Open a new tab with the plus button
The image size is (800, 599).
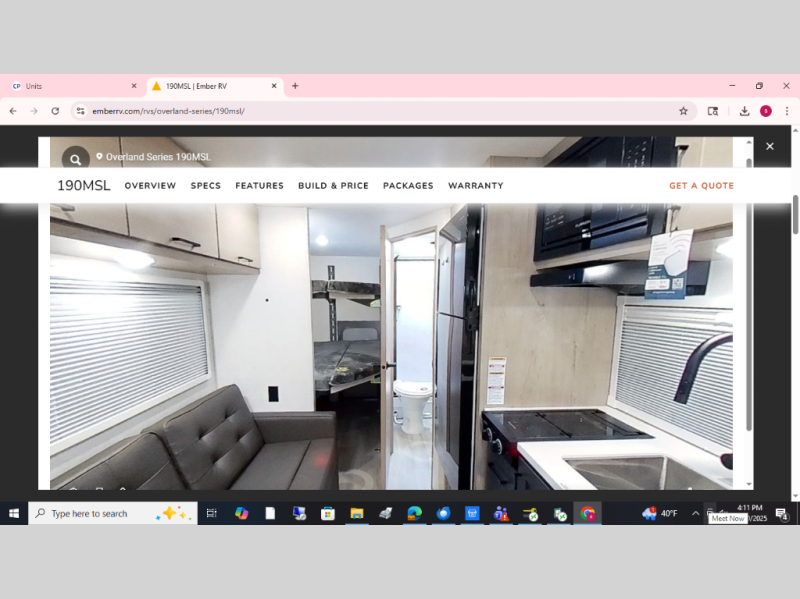click(x=294, y=86)
